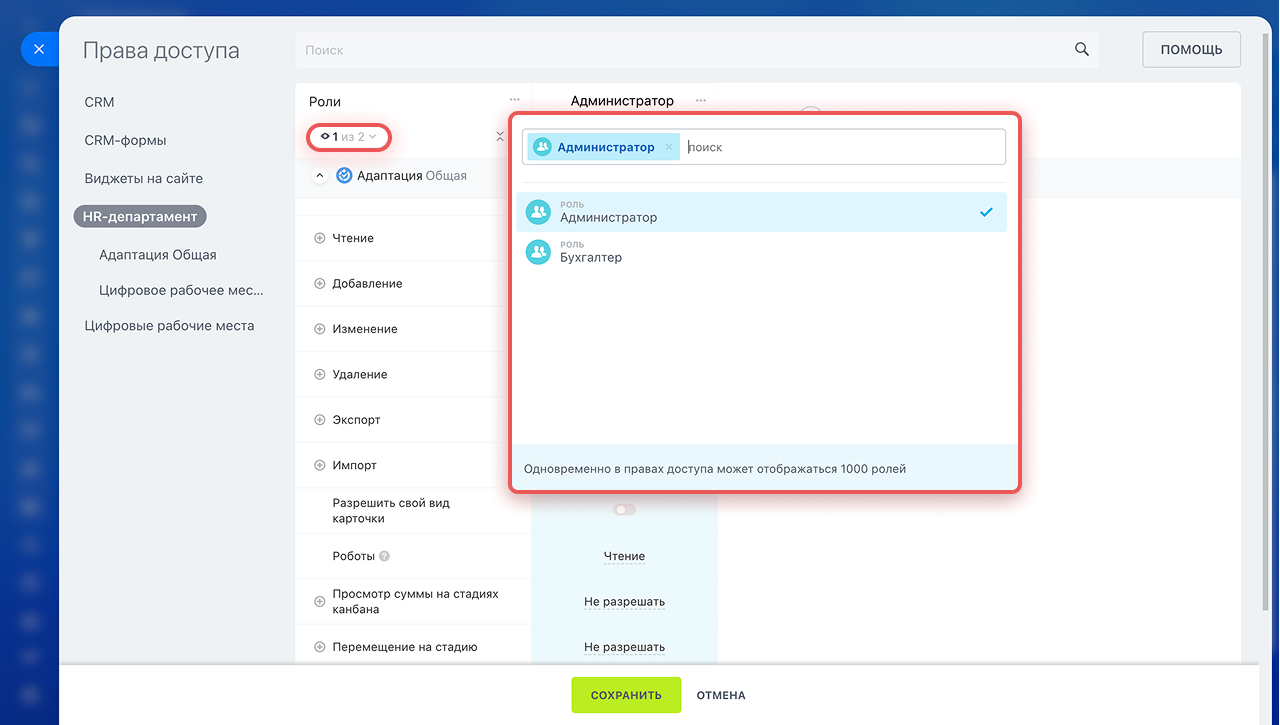The height and width of the screenshot is (725, 1280).
Task: Click the Адаптация section round icon
Action: [x=344, y=176]
